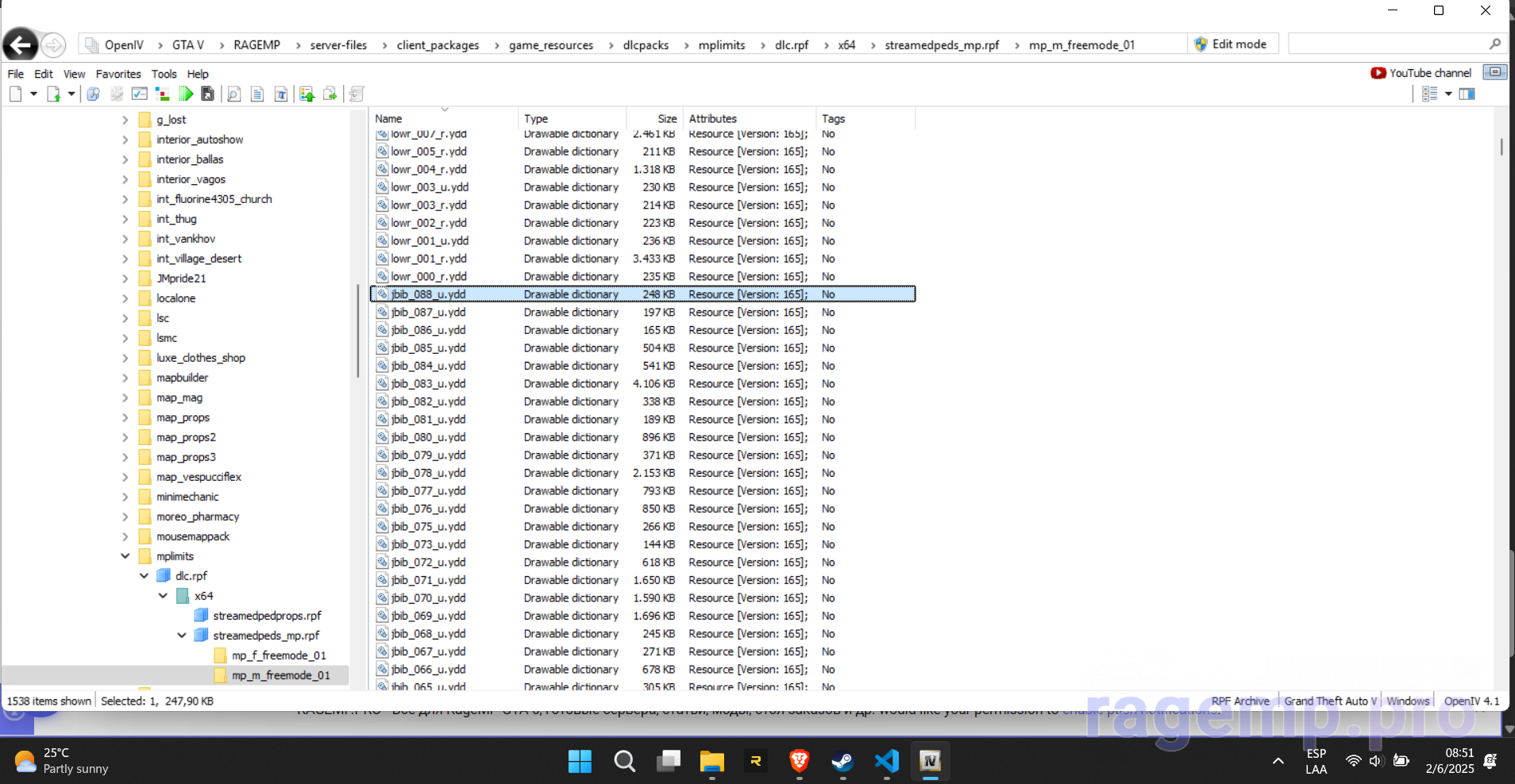The width and height of the screenshot is (1515, 784).
Task: Click the forward navigation arrow
Action: (53, 45)
